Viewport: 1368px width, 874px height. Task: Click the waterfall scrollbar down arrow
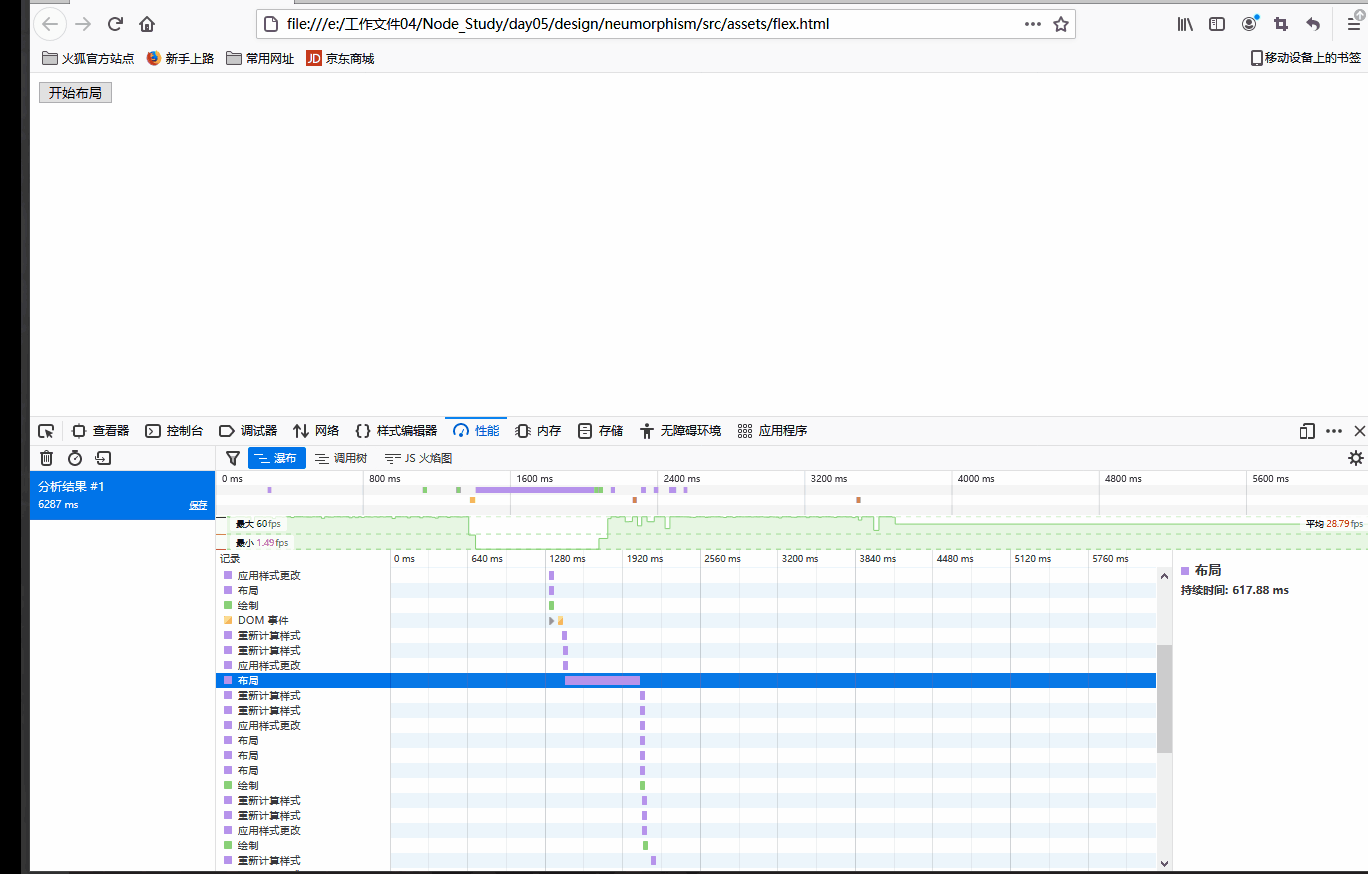(1164, 862)
